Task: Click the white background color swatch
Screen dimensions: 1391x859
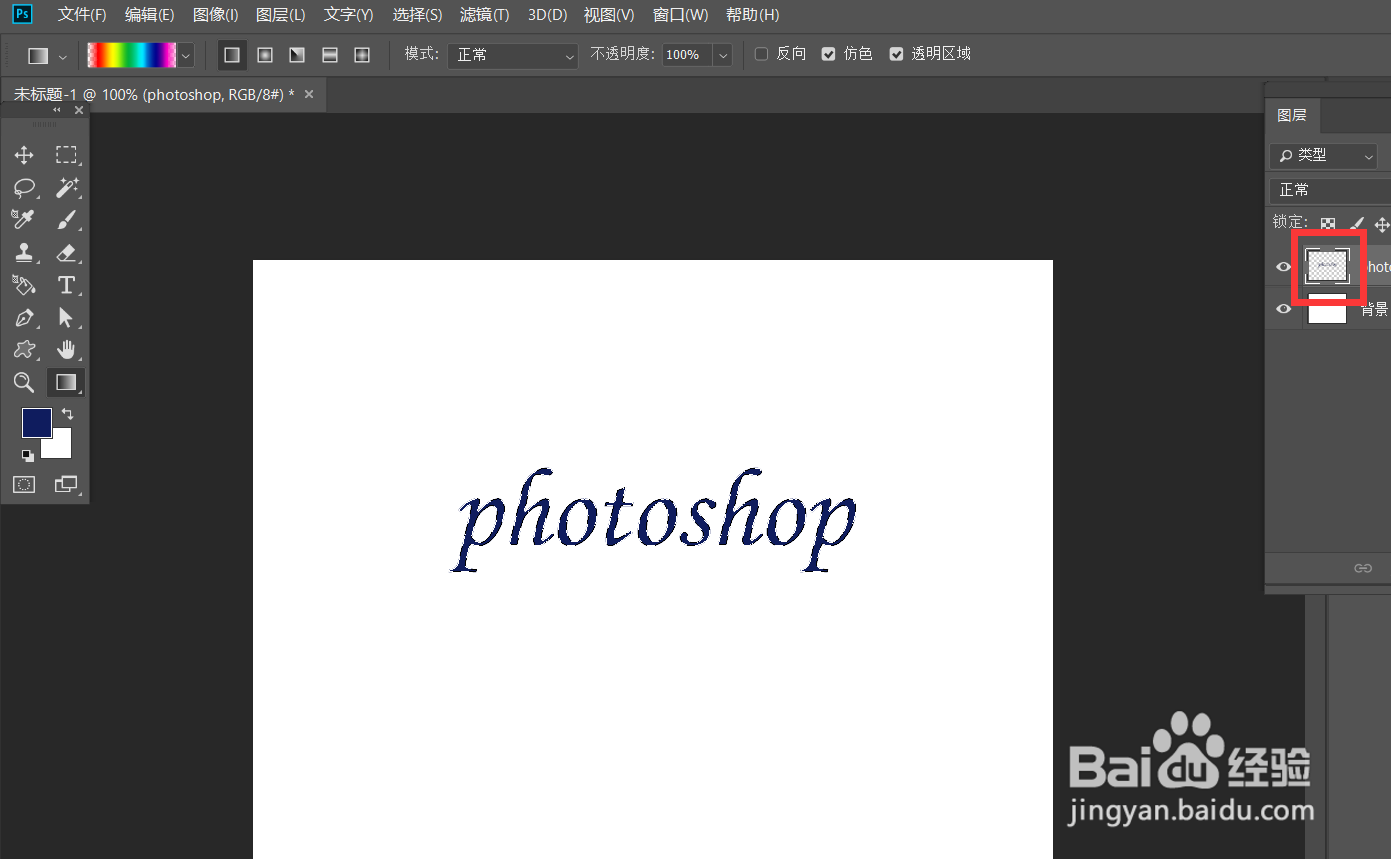Action: coord(60,446)
